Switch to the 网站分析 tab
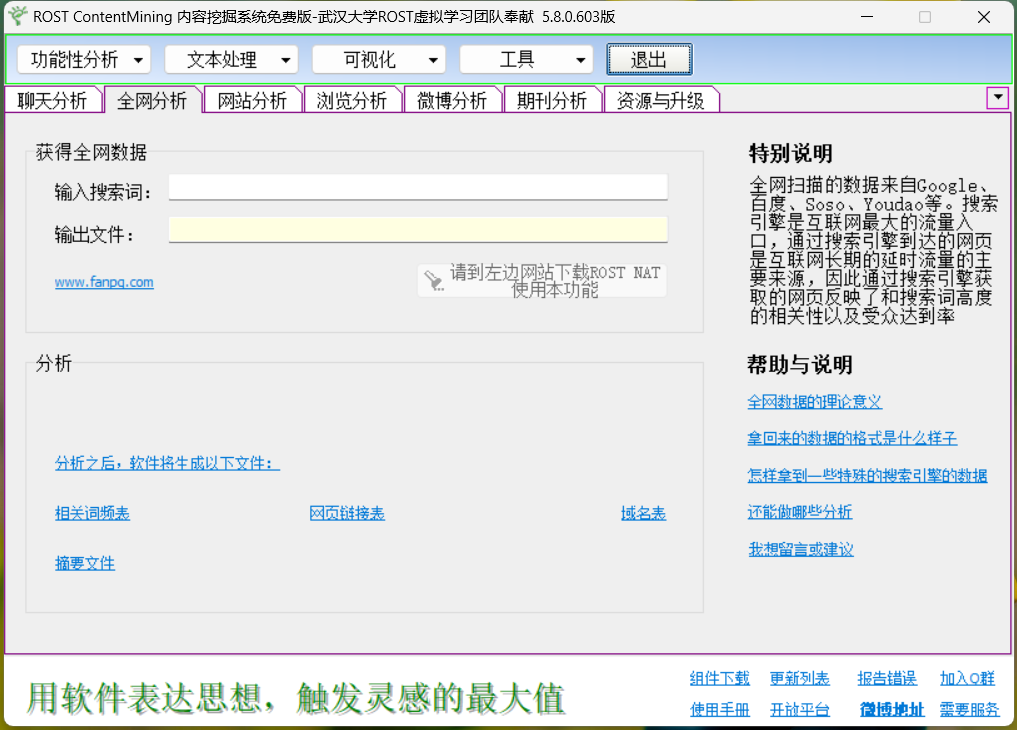The width and height of the screenshot is (1017, 730). click(252, 99)
